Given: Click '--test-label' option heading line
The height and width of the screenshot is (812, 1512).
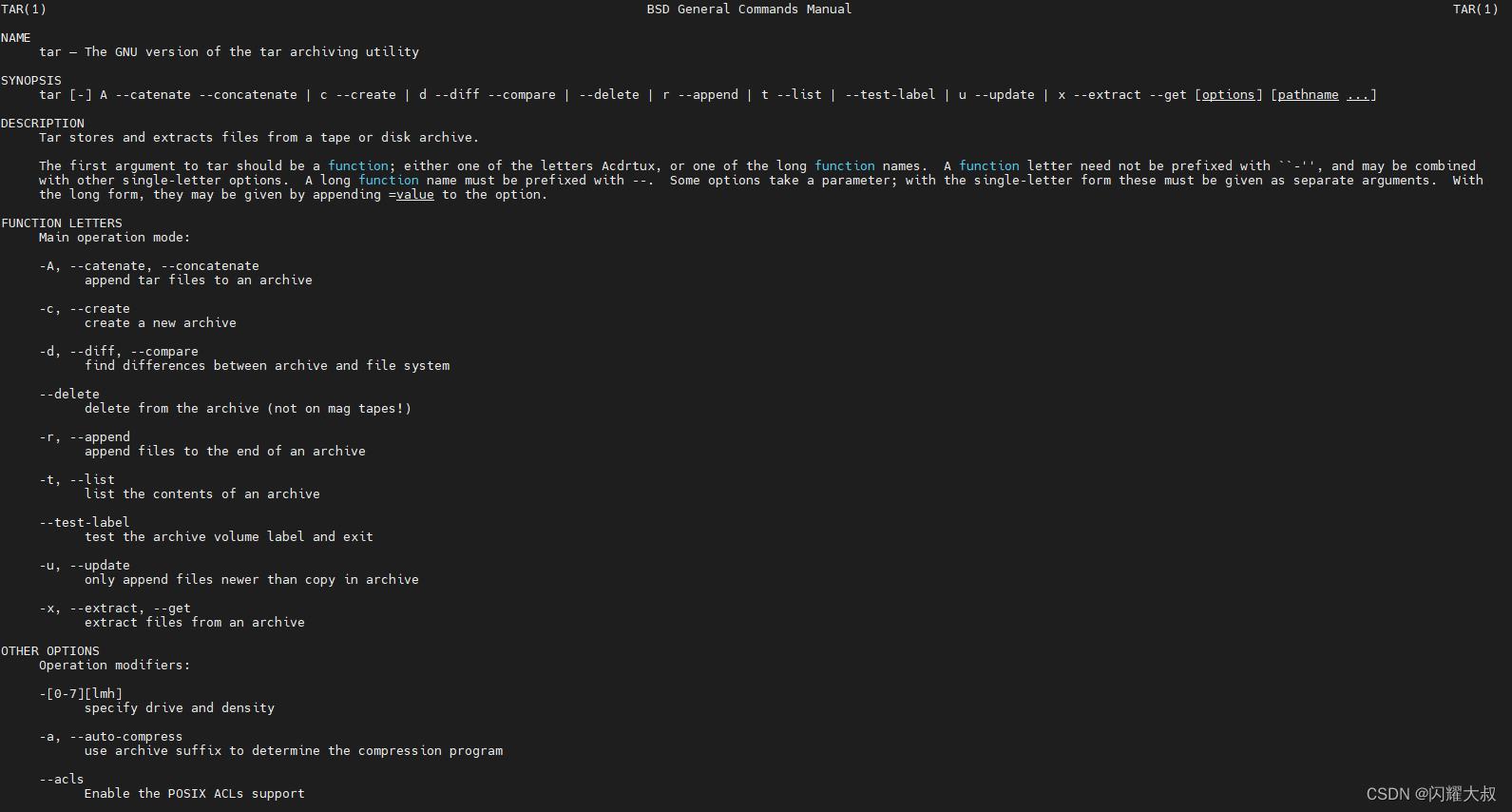Looking at the screenshot, I should (x=85, y=523).
